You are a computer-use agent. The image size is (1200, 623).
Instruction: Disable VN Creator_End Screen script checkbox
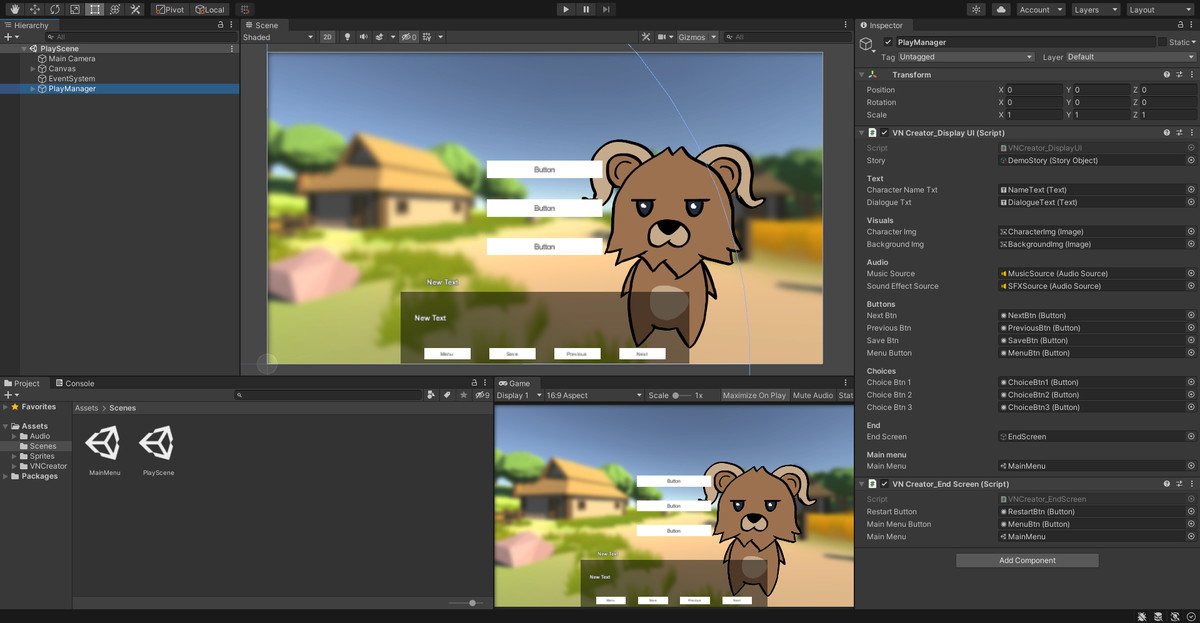(884, 485)
